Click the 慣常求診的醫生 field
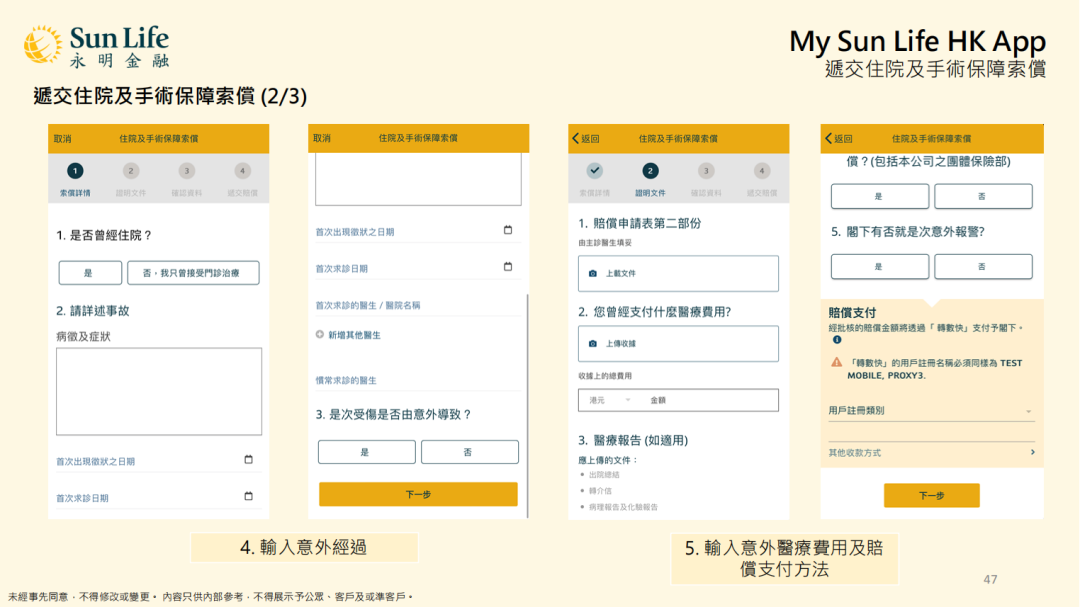 (x=418, y=380)
